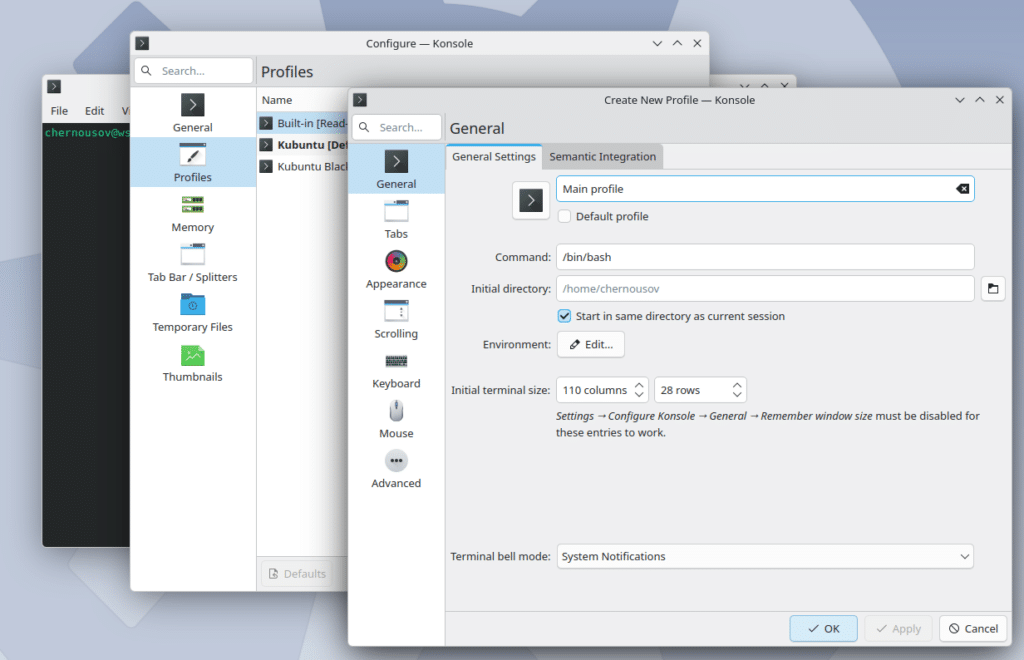Edit the environment variables

pos(590,345)
